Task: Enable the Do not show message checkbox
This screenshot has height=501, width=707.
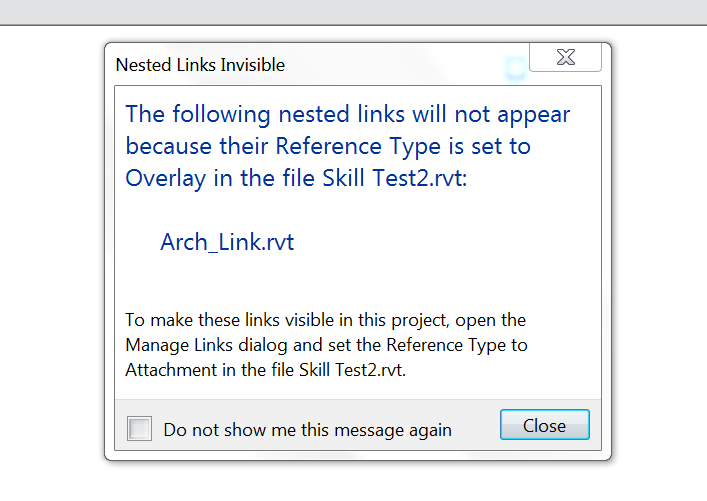Action: click(140, 429)
